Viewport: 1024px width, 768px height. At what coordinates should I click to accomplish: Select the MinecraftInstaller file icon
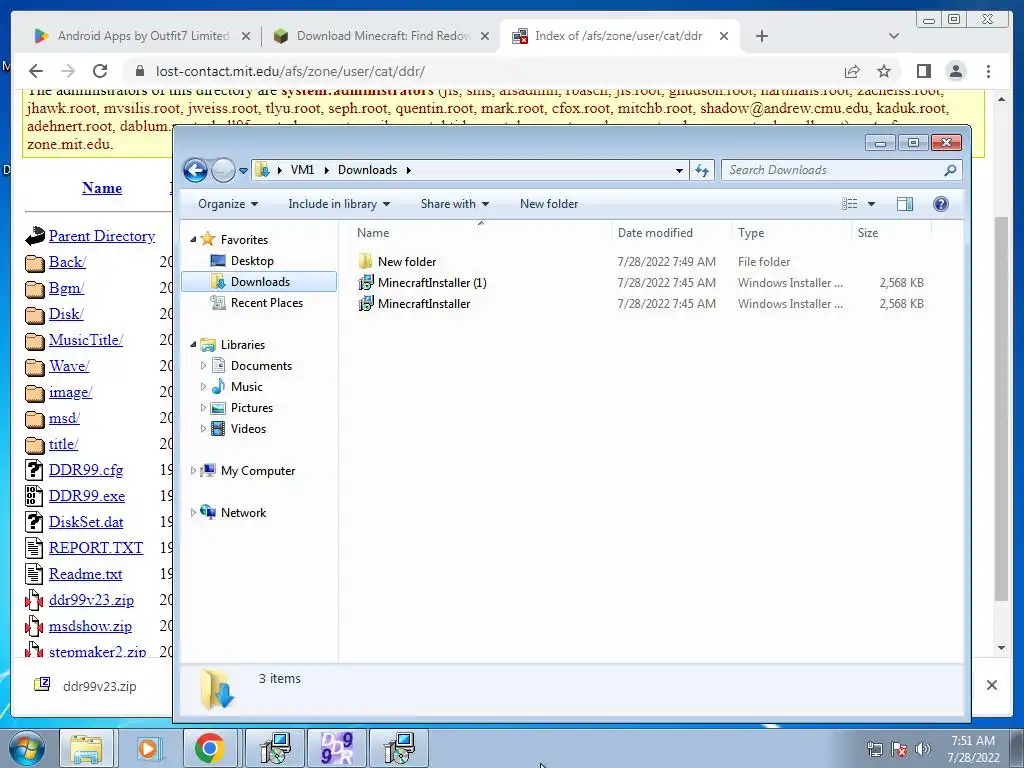pyautogui.click(x=366, y=304)
